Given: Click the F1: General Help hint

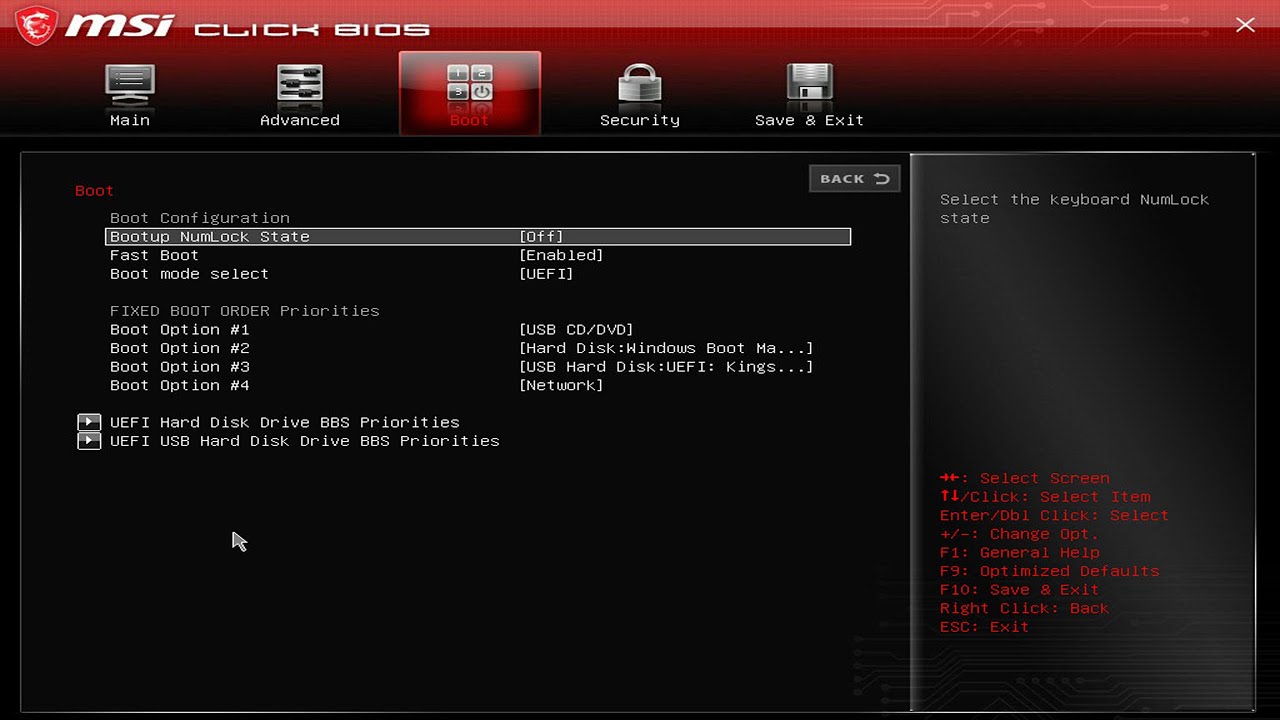Looking at the screenshot, I should click(x=1020, y=553).
